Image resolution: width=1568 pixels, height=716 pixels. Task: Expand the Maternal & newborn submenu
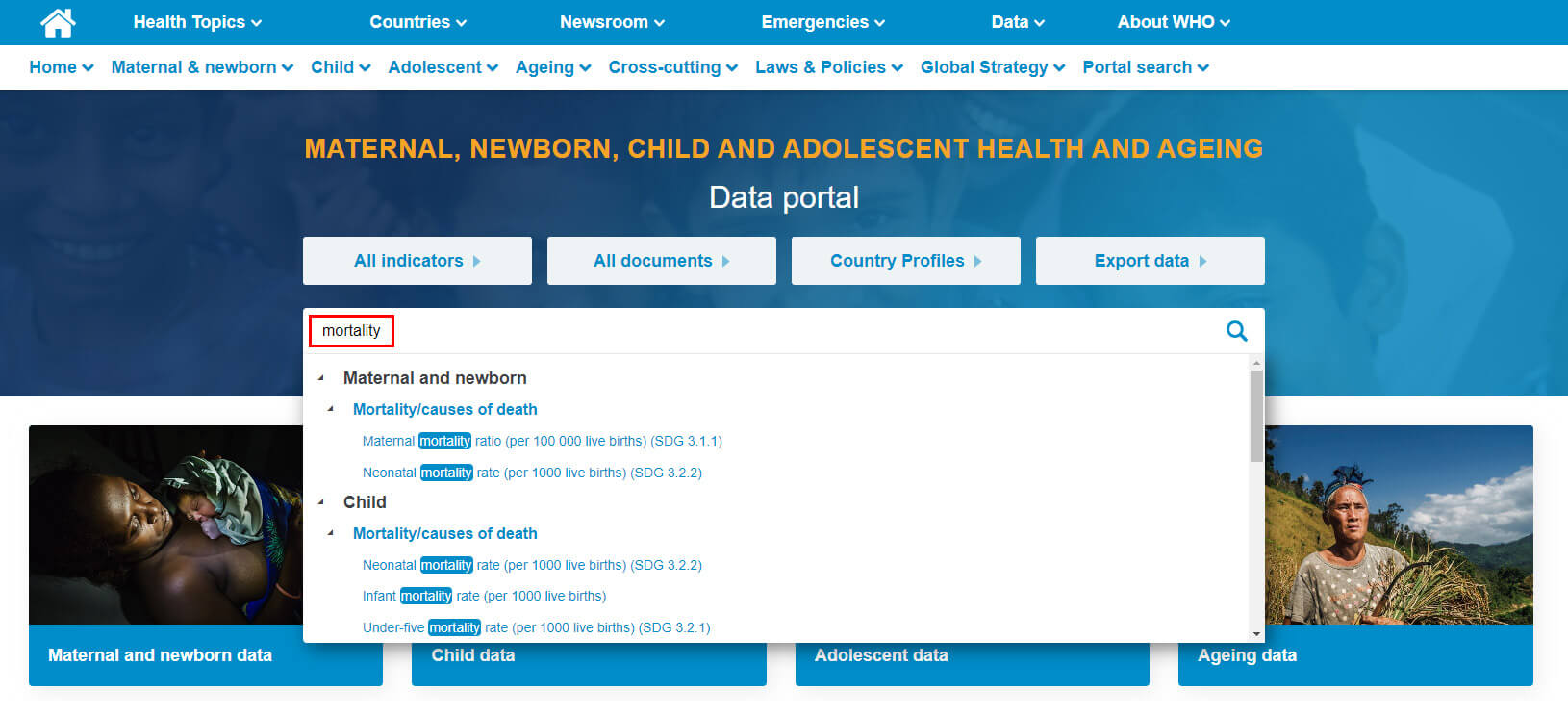click(202, 67)
